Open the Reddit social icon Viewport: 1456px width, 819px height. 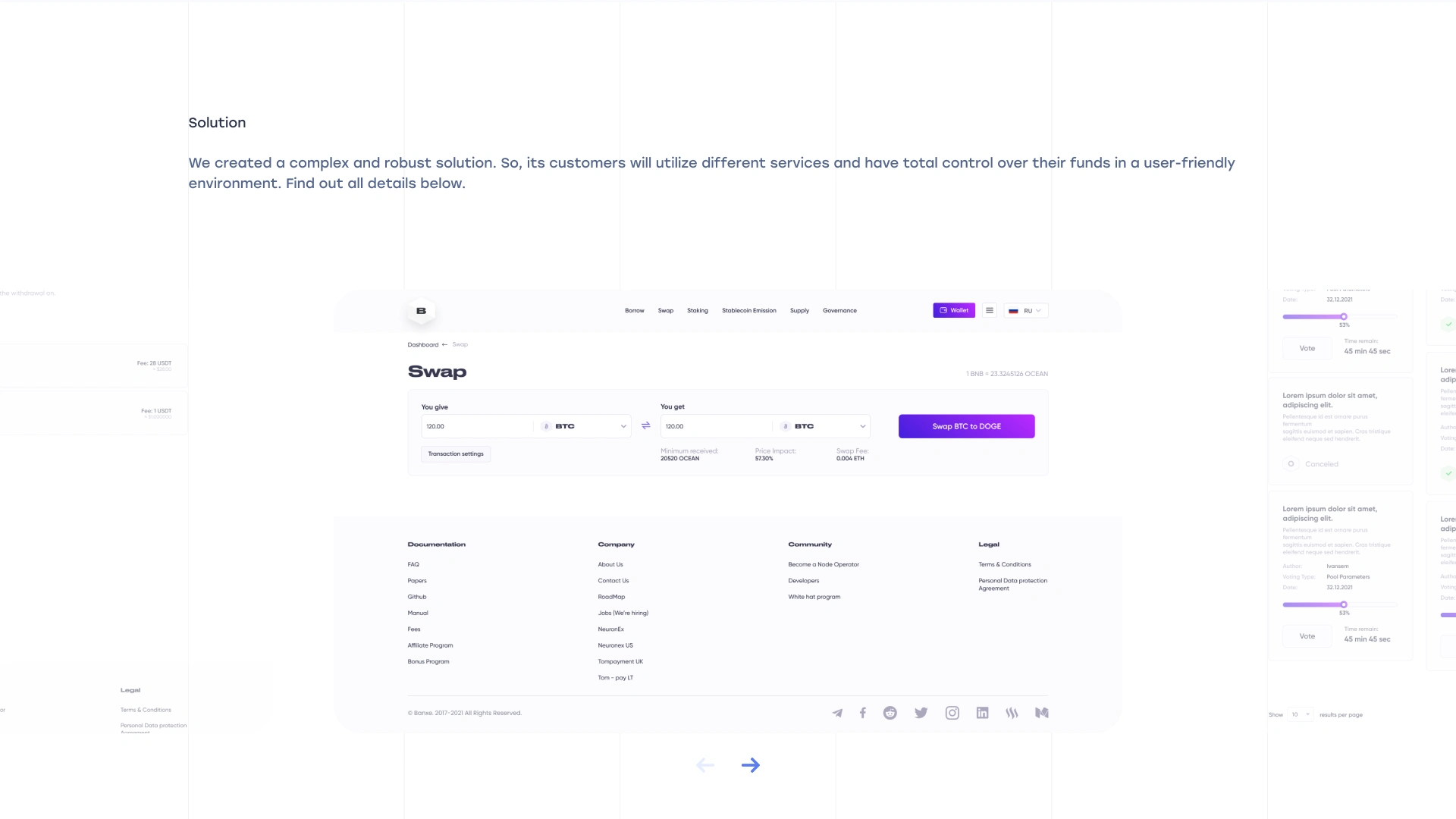[890, 713]
